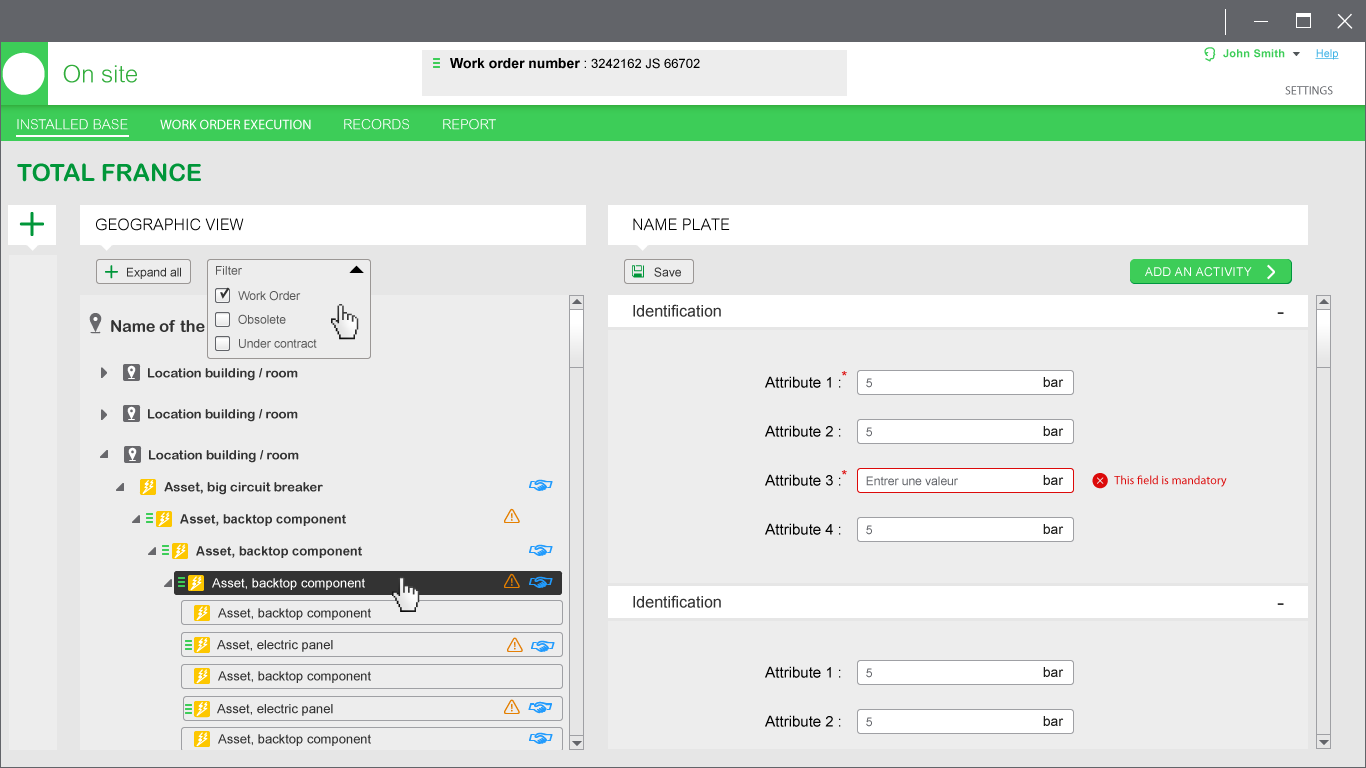1366x768 pixels.
Task: Click the red error icon beside mandatory message
Action: (x=1100, y=480)
